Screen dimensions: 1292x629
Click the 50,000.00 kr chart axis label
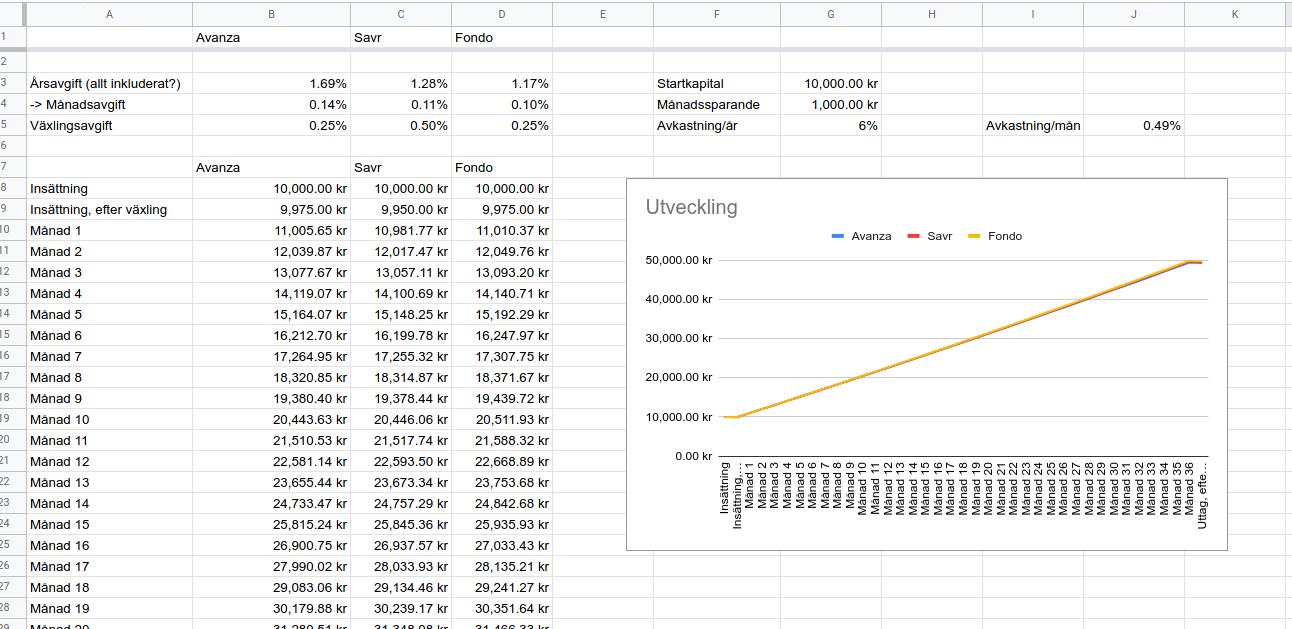680,260
